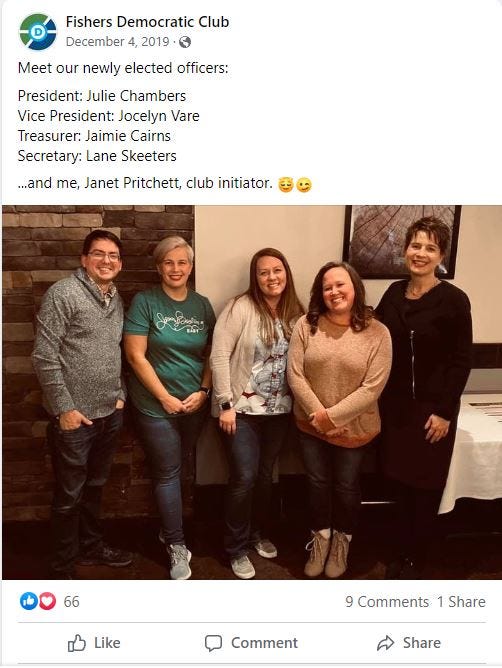Click the thumbs-up outline icon beside Like
502x668 pixels.
pos(77,643)
